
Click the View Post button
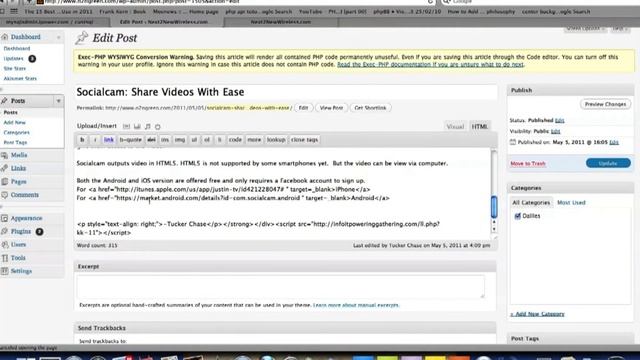[331, 108]
